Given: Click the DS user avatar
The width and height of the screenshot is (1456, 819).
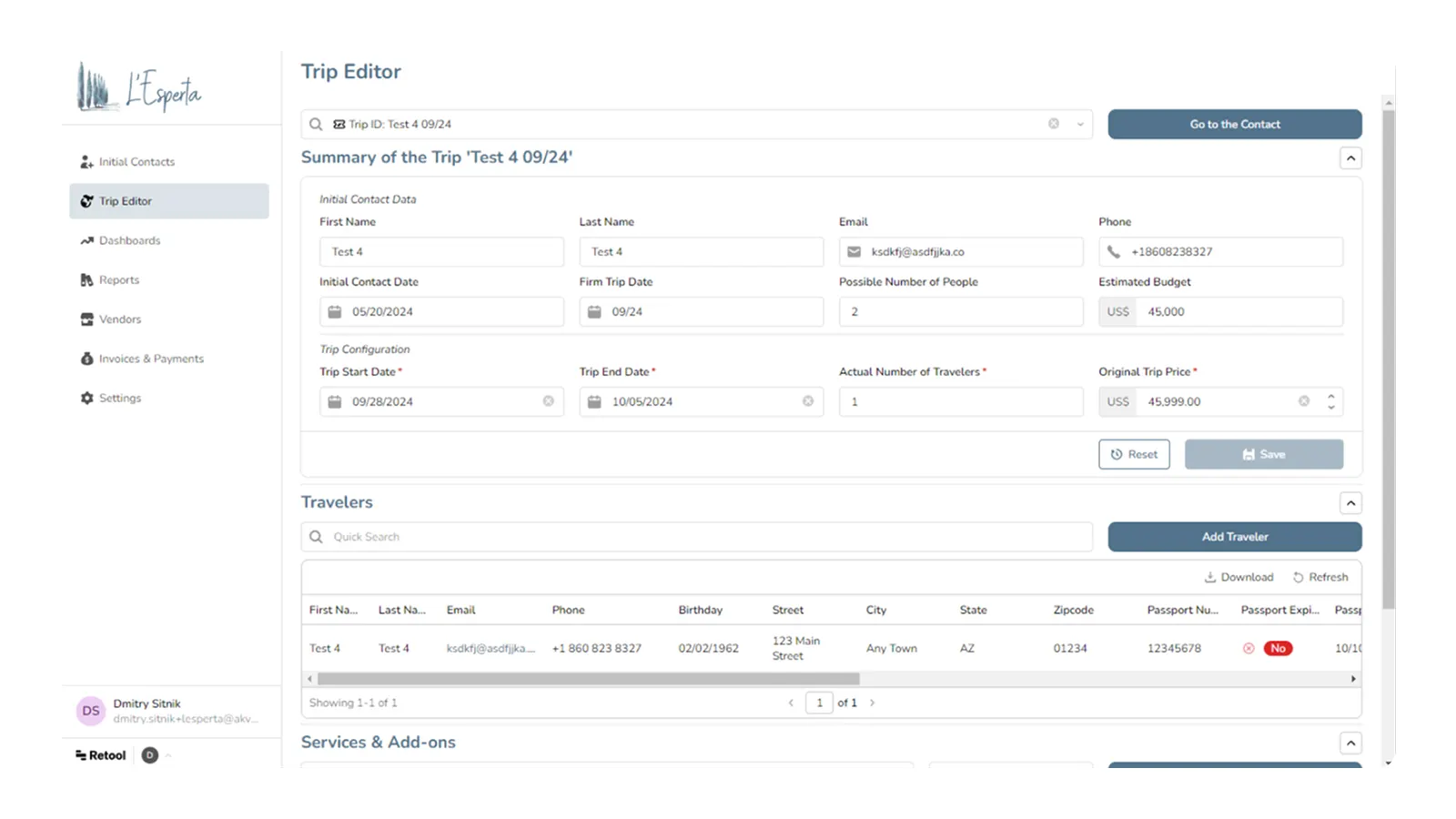Looking at the screenshot, I should 91,711.
